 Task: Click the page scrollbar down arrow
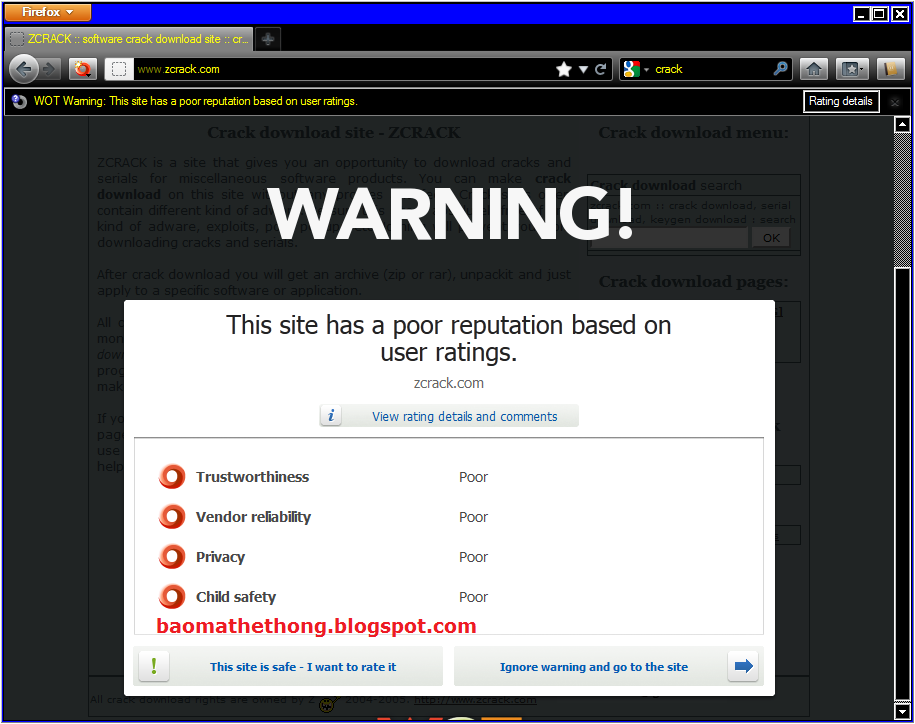click(x=902, y=712)
